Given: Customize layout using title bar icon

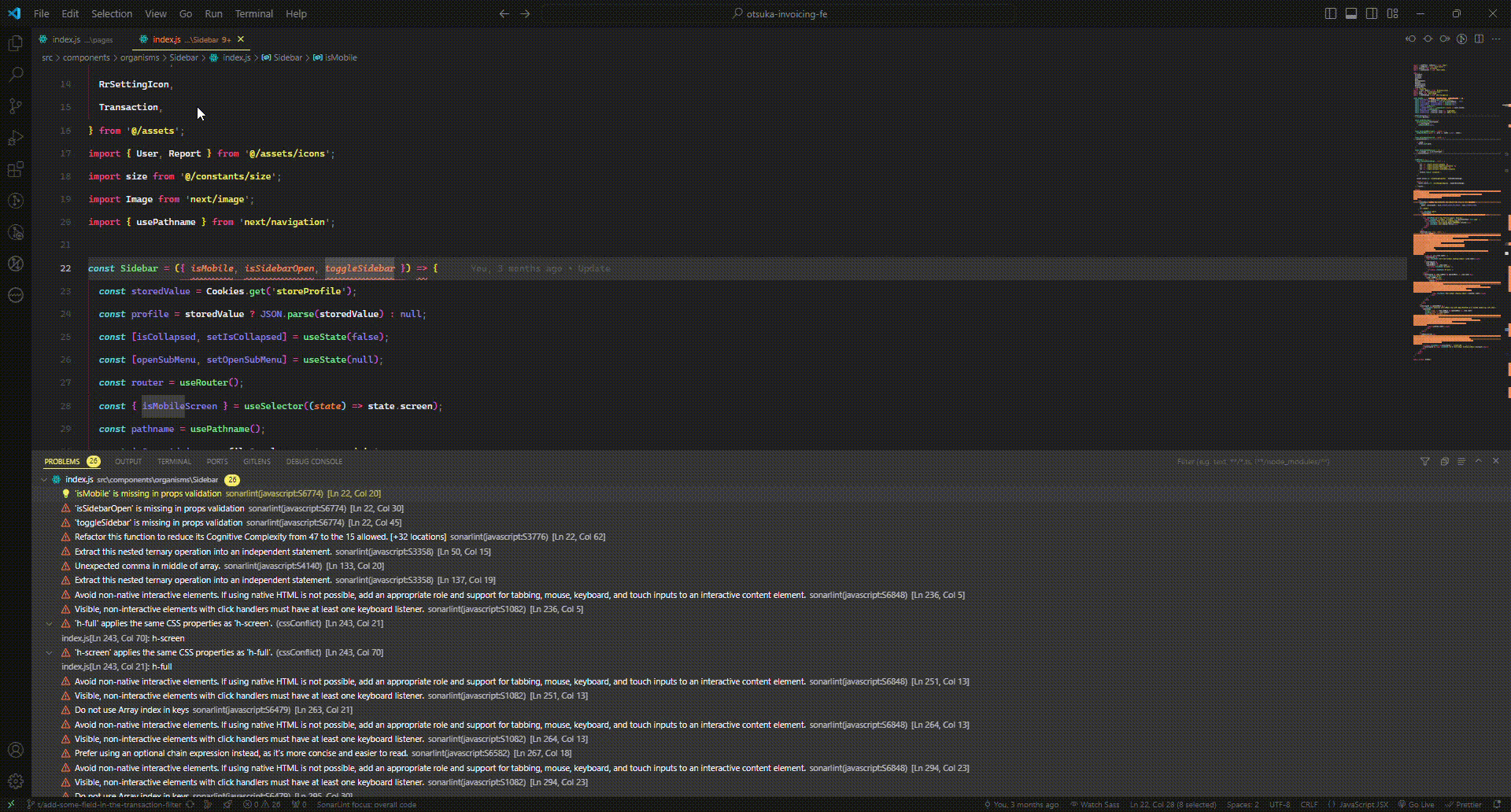Looking at the screenshot, I should coord(1393,13).
